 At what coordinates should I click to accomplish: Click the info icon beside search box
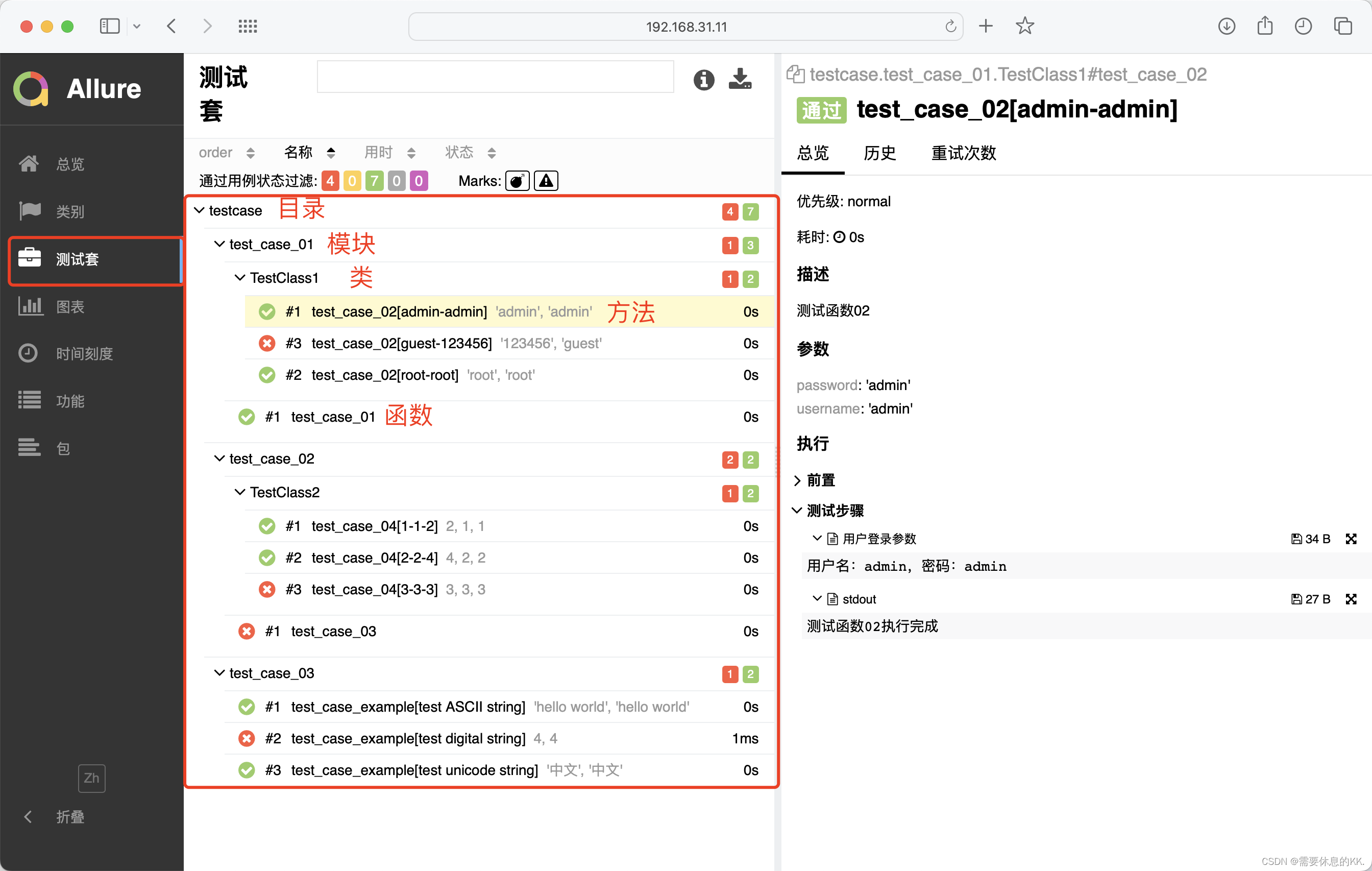(704, 80)
